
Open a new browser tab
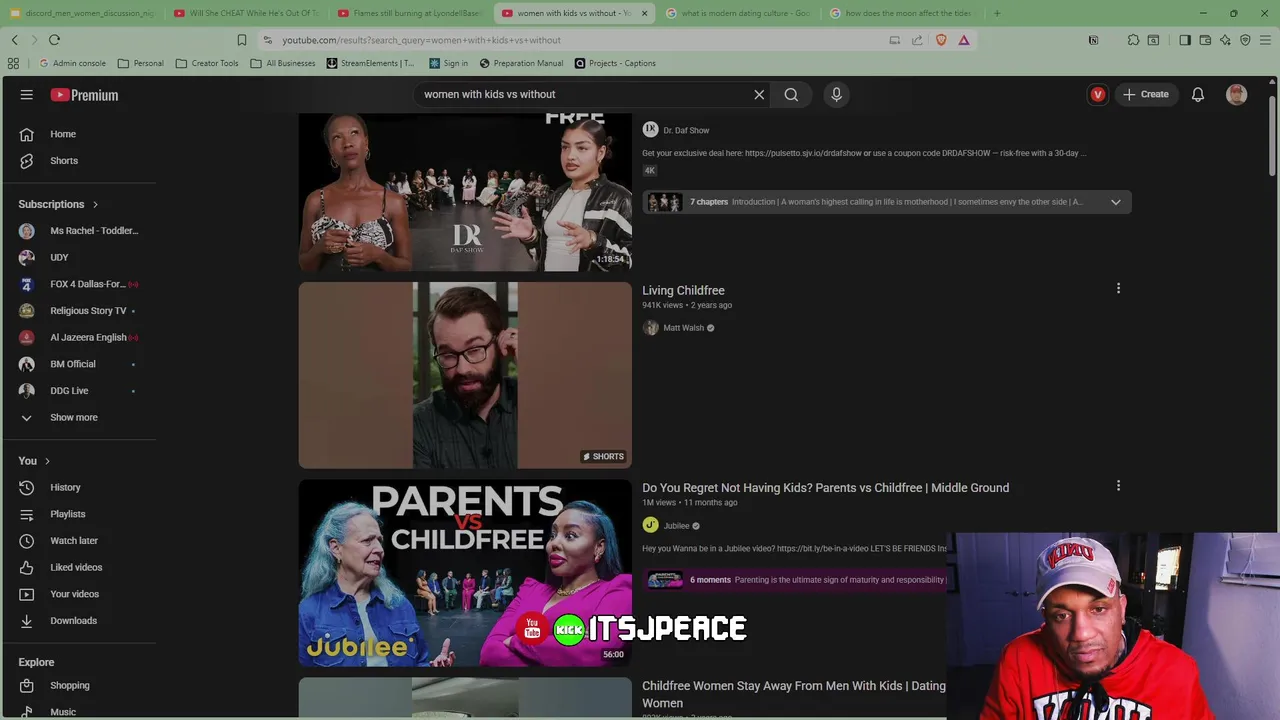coord(997,13)
